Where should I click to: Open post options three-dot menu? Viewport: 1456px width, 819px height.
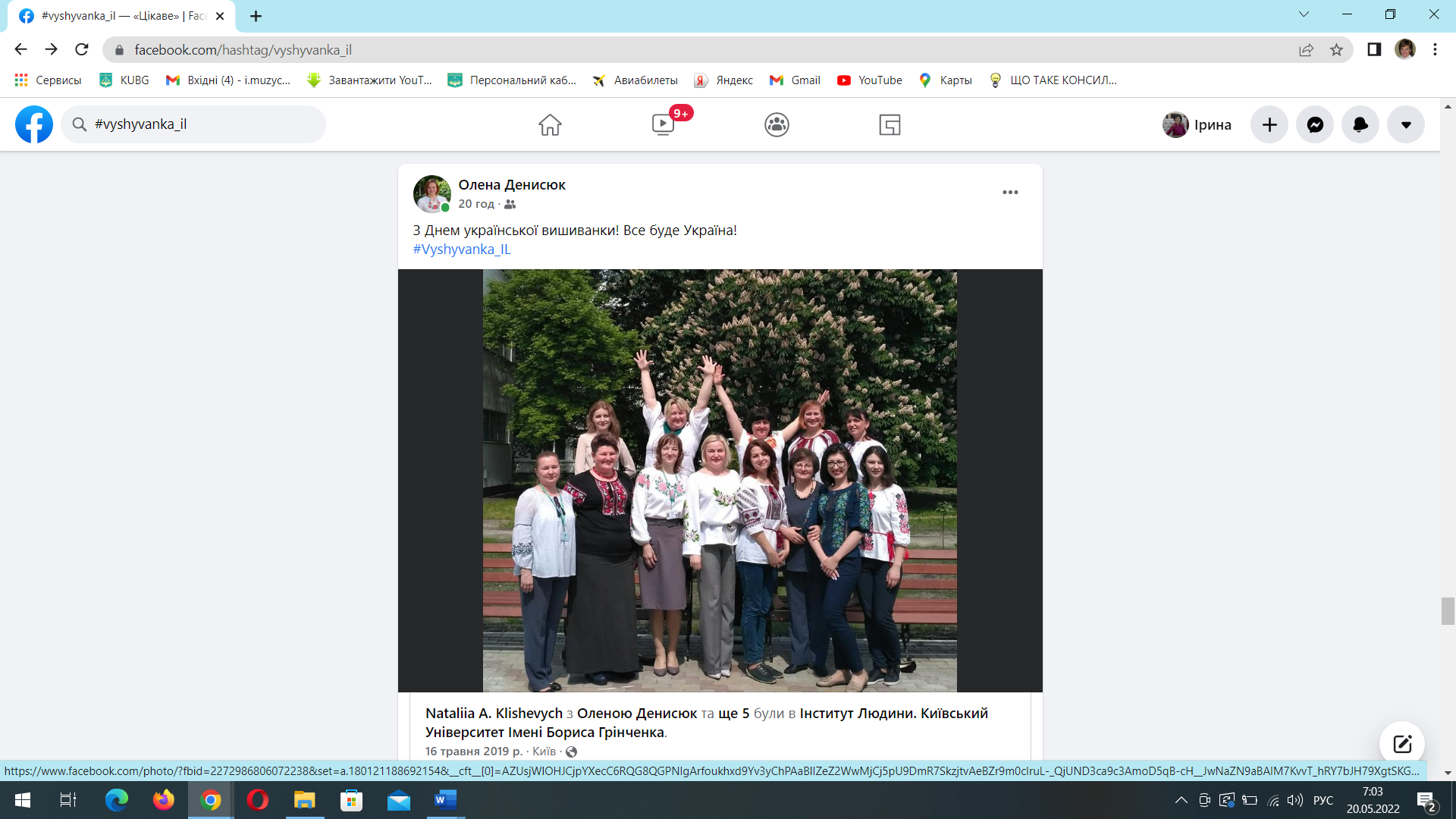coord(1010,193)
